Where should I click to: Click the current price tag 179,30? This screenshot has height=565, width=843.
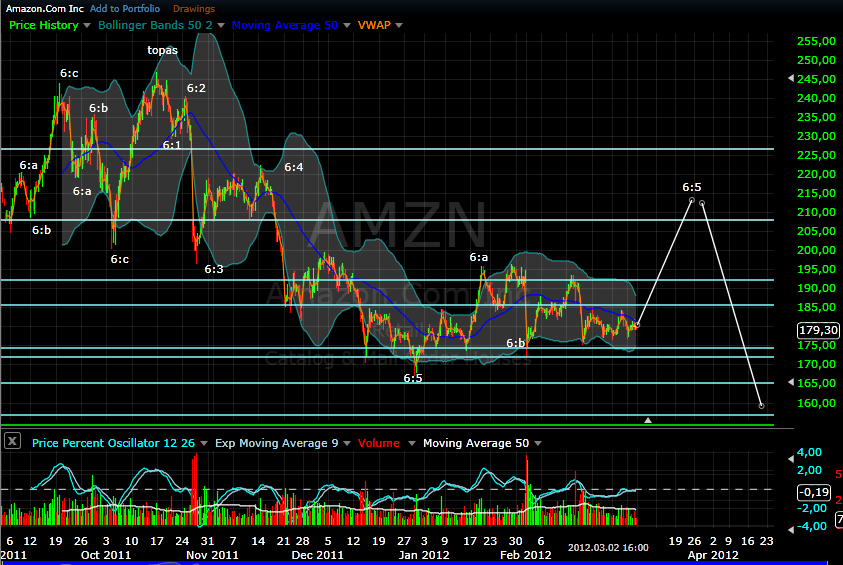pos(818,330)
